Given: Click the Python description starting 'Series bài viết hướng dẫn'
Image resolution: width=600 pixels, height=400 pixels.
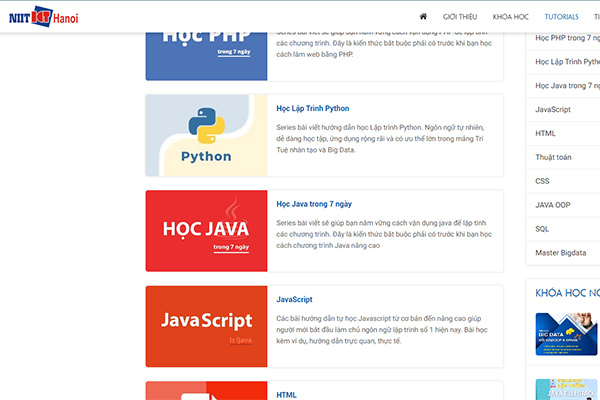Looking at the screenshot, I should pyautogui.click(x=380, y=139).
